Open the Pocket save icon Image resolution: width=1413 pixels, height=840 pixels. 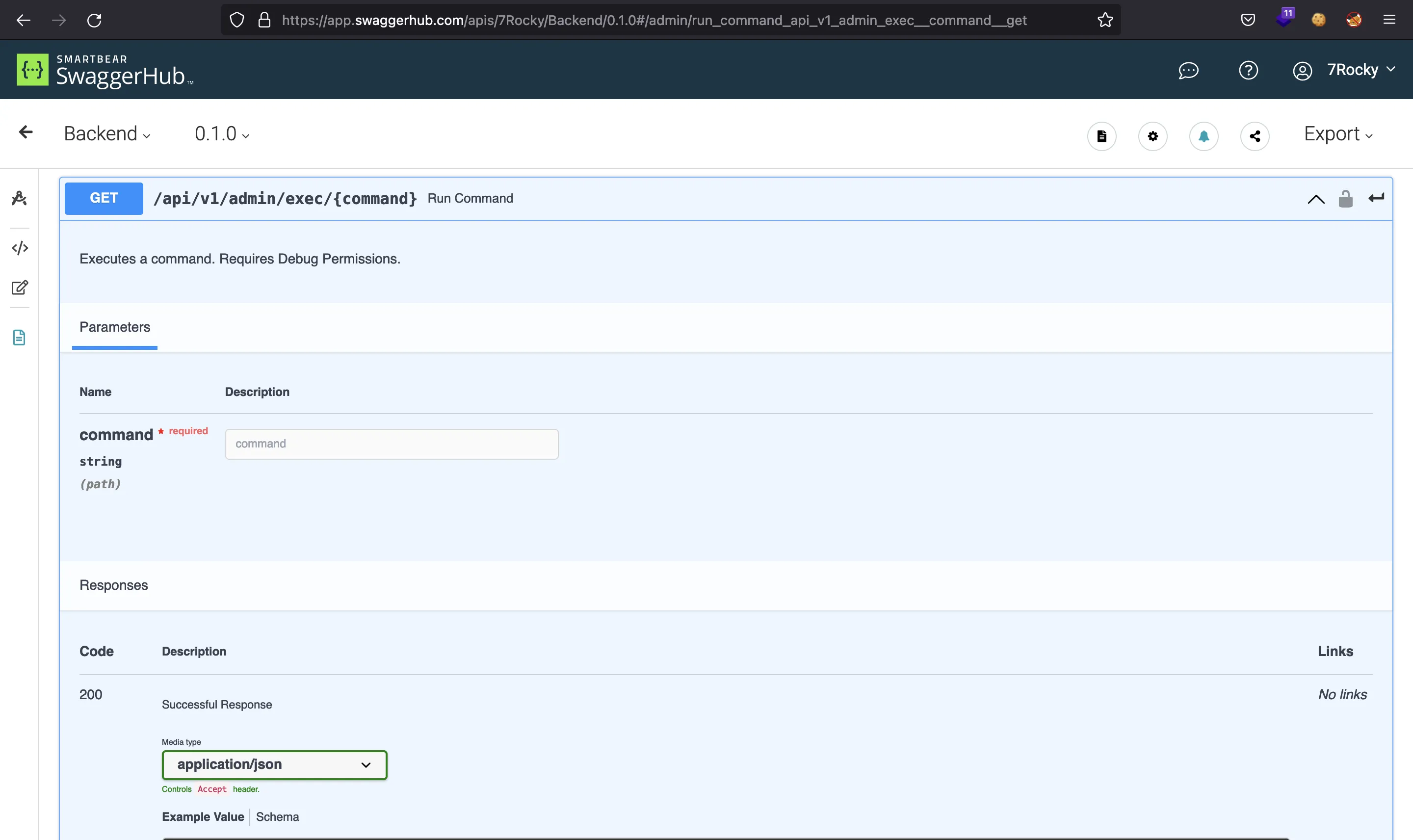point(1248,21)
